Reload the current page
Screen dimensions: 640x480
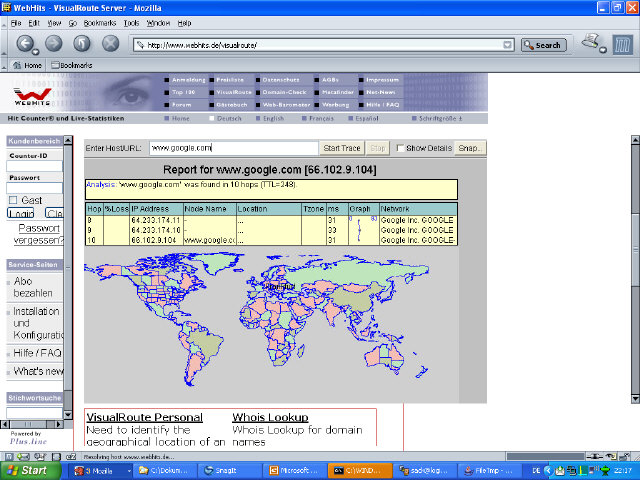pos(82,44)
